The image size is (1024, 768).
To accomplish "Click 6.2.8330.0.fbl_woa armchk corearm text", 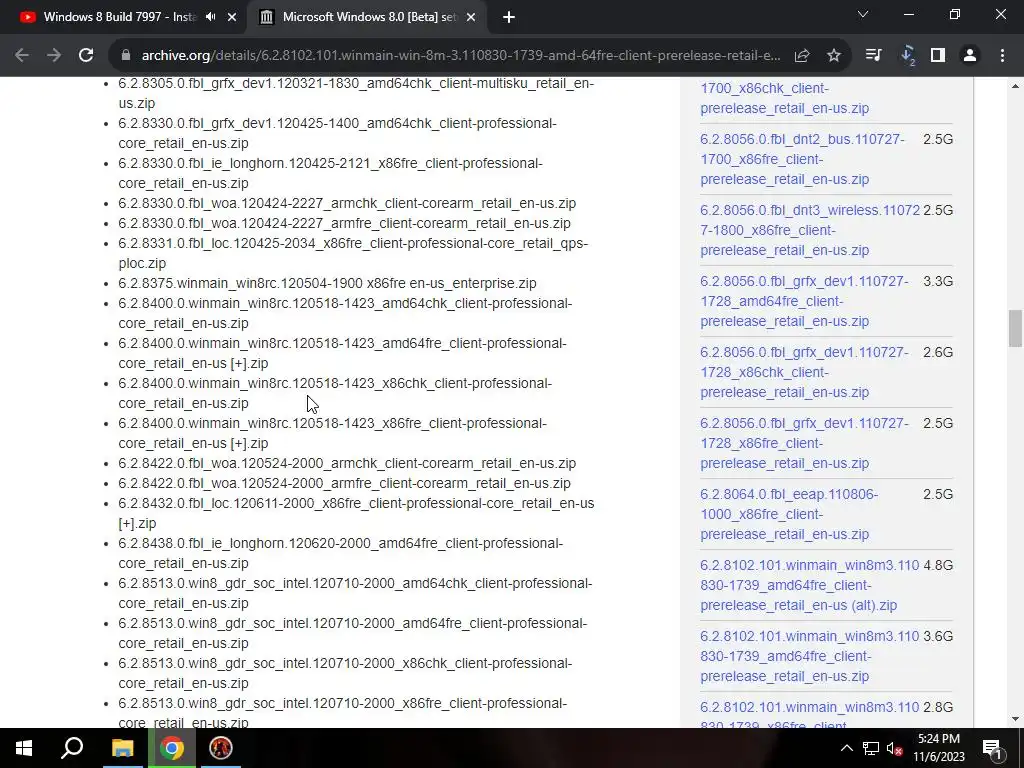I will click(x=347, y=203).
